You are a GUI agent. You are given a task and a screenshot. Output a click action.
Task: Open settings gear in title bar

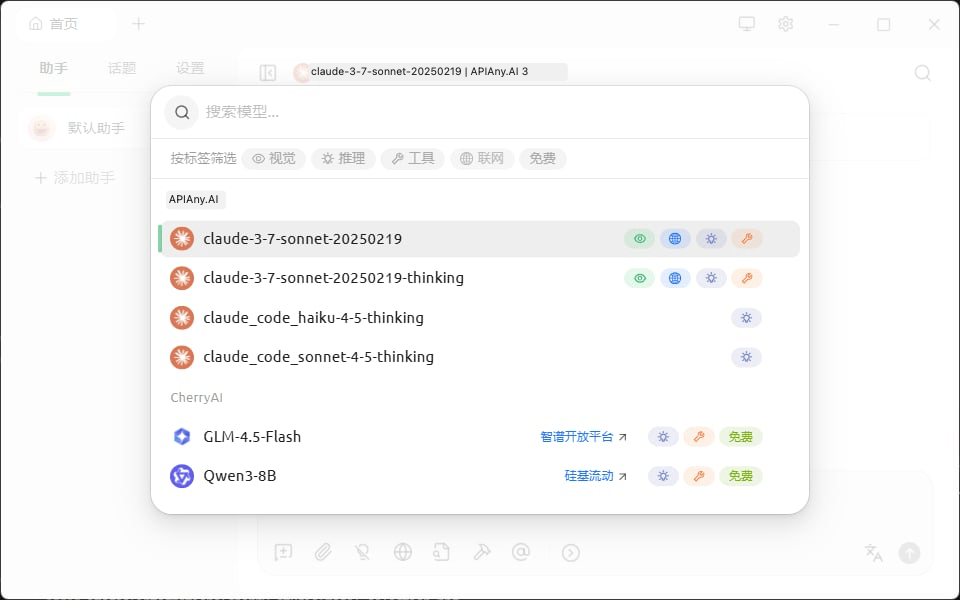coord(786,24)
